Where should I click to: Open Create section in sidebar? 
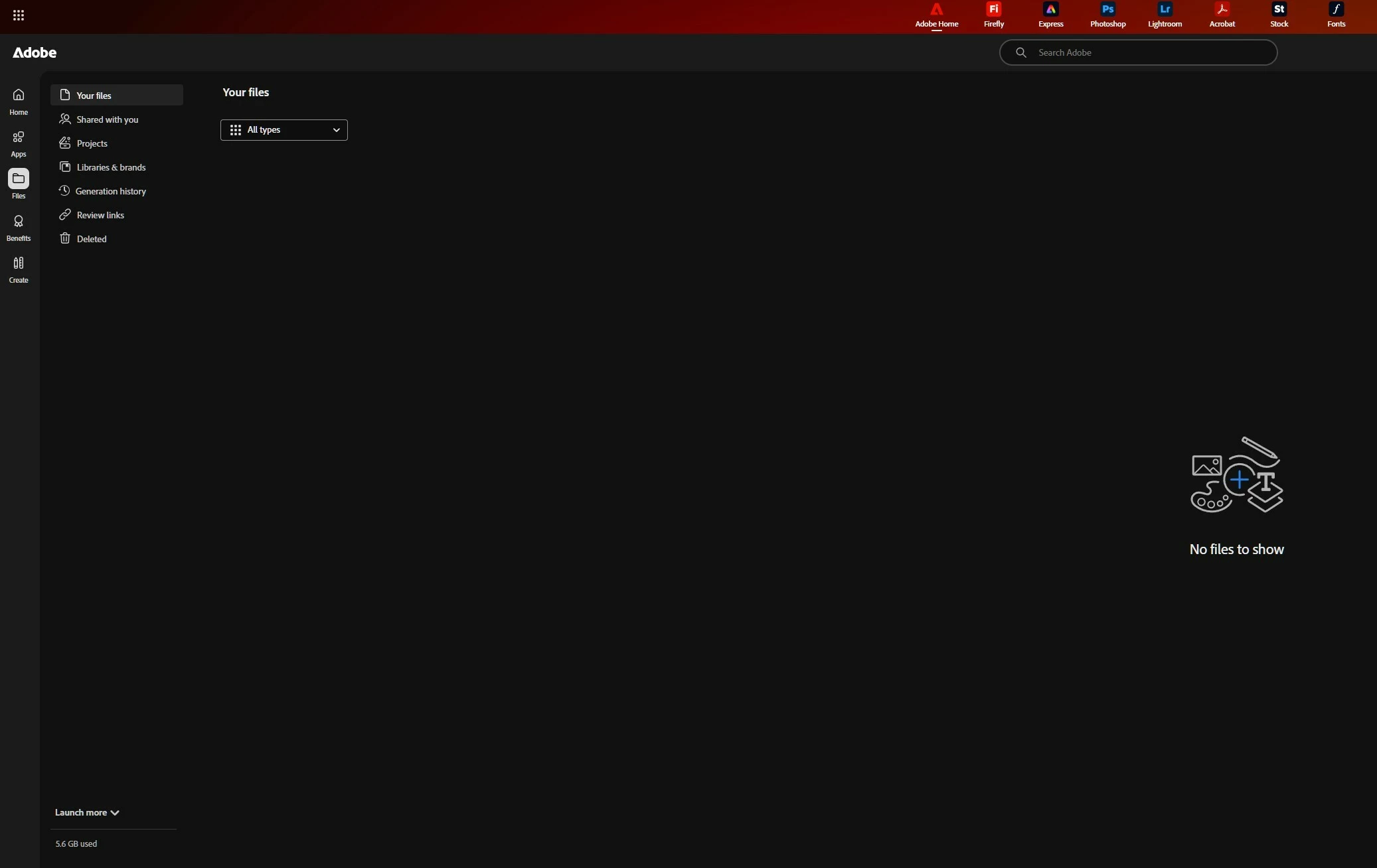pyautogui.click(x=19, y=269)
